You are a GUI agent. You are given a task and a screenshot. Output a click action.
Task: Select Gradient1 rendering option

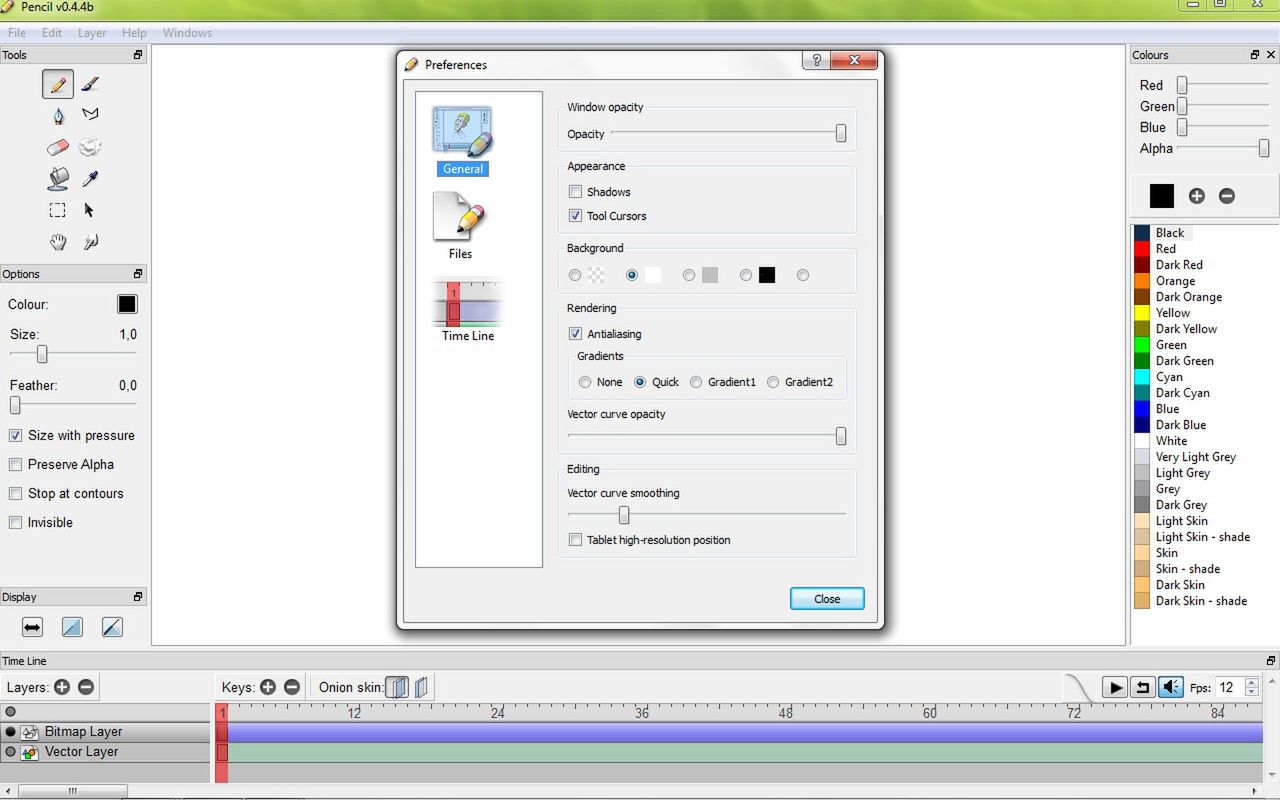[696, 382]
